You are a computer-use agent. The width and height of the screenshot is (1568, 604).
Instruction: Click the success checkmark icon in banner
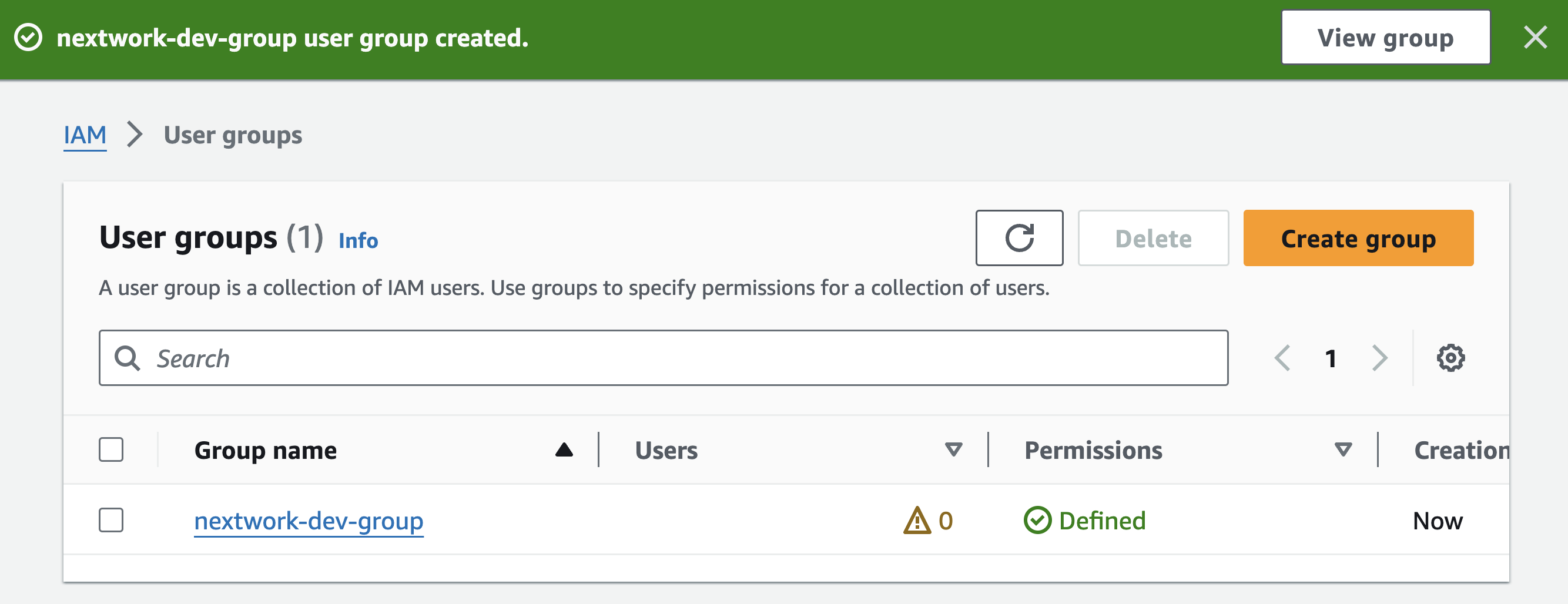(x=28, y=38)
